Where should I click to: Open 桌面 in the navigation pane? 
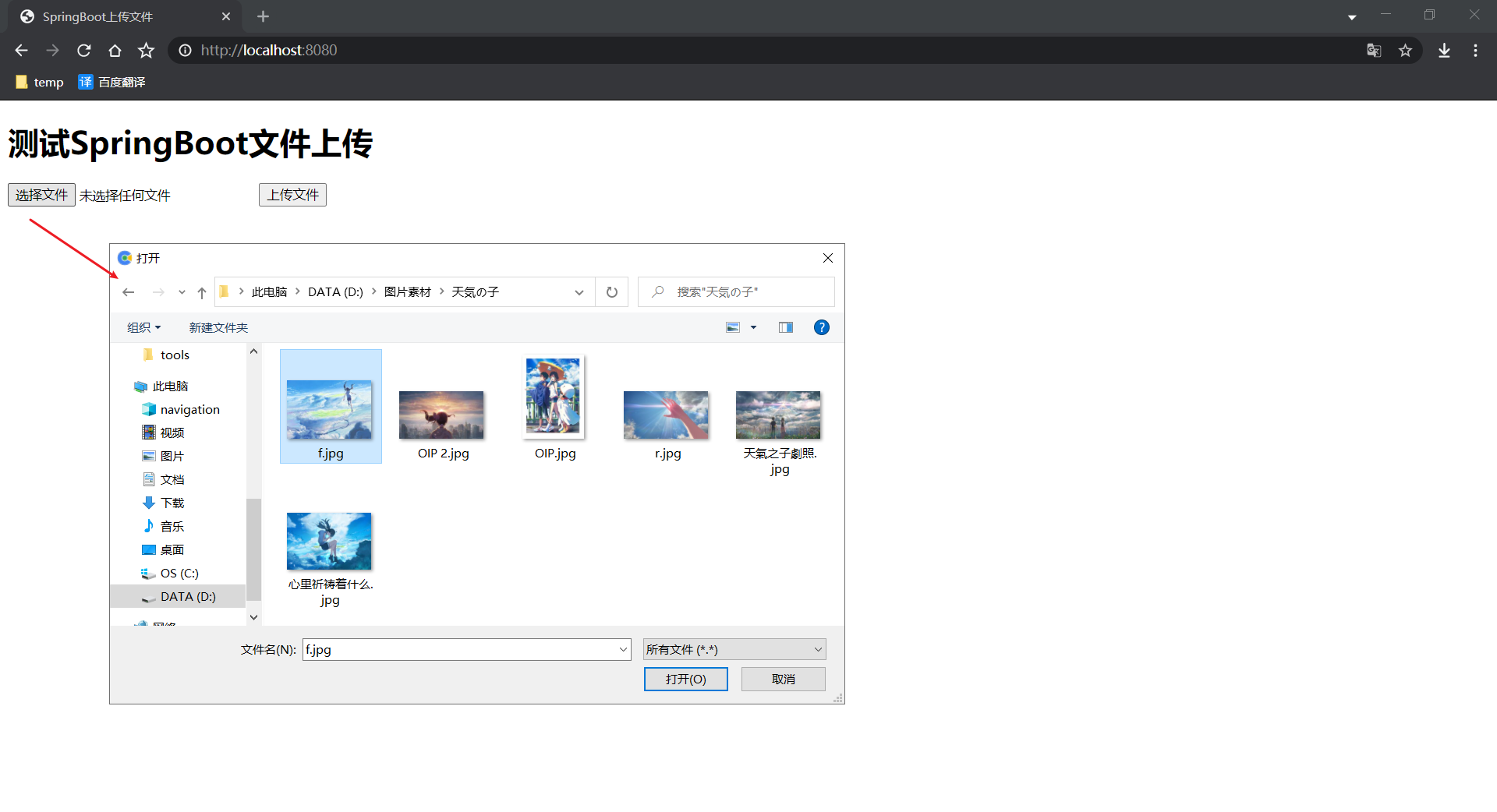coord(172,550)
